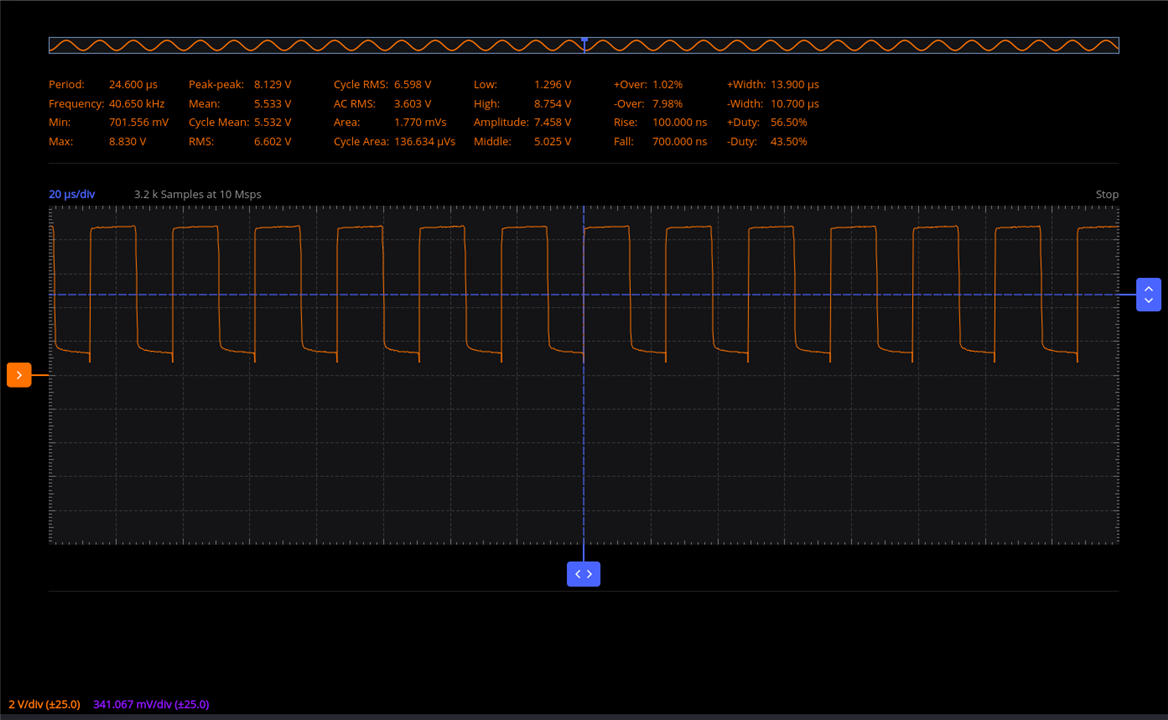This screenshot has height=720, width=1168.
Task: Click the blue trigger level handle
Action: (1148, 295)
